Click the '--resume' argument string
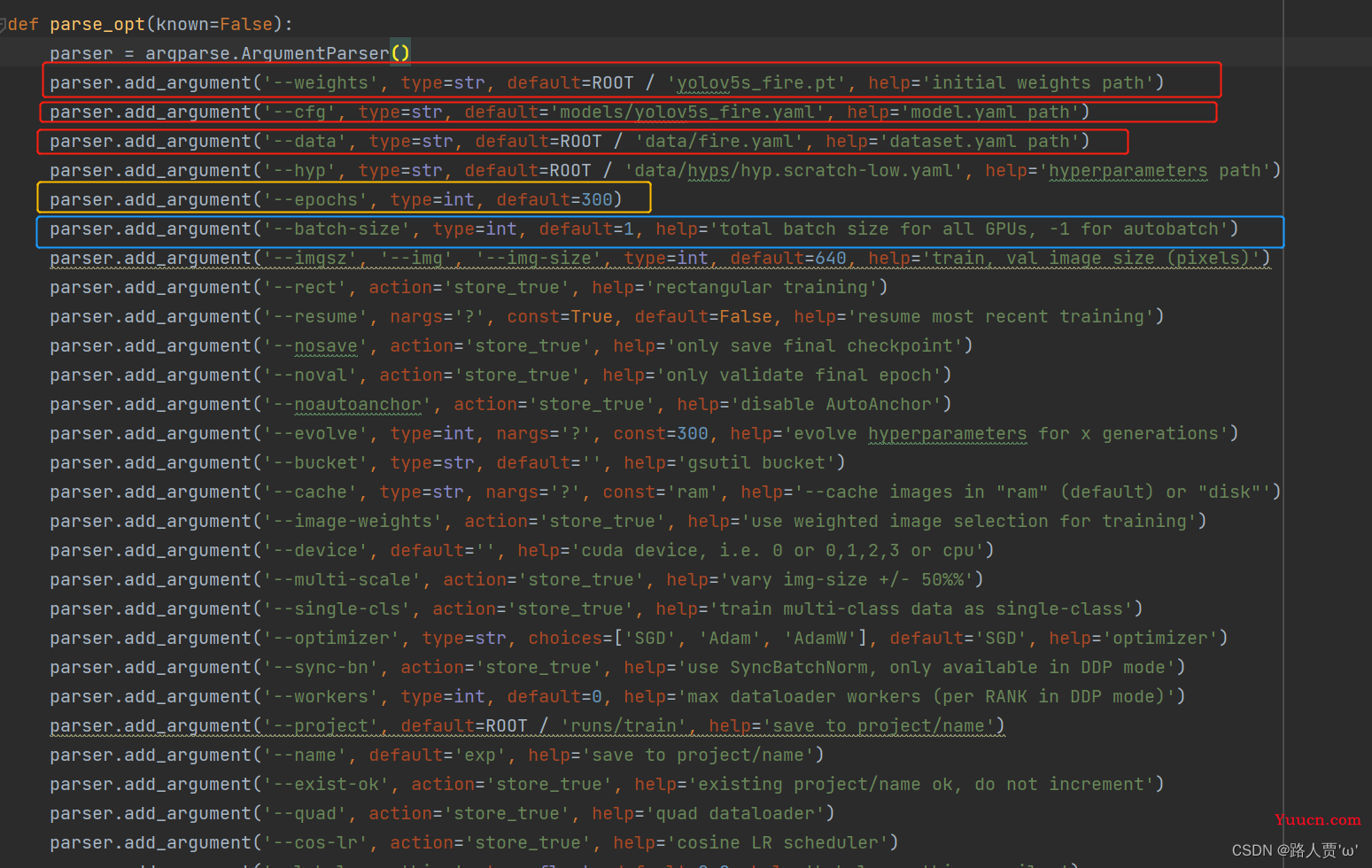This screenshot has height=868, width=1372. [315, 317]
